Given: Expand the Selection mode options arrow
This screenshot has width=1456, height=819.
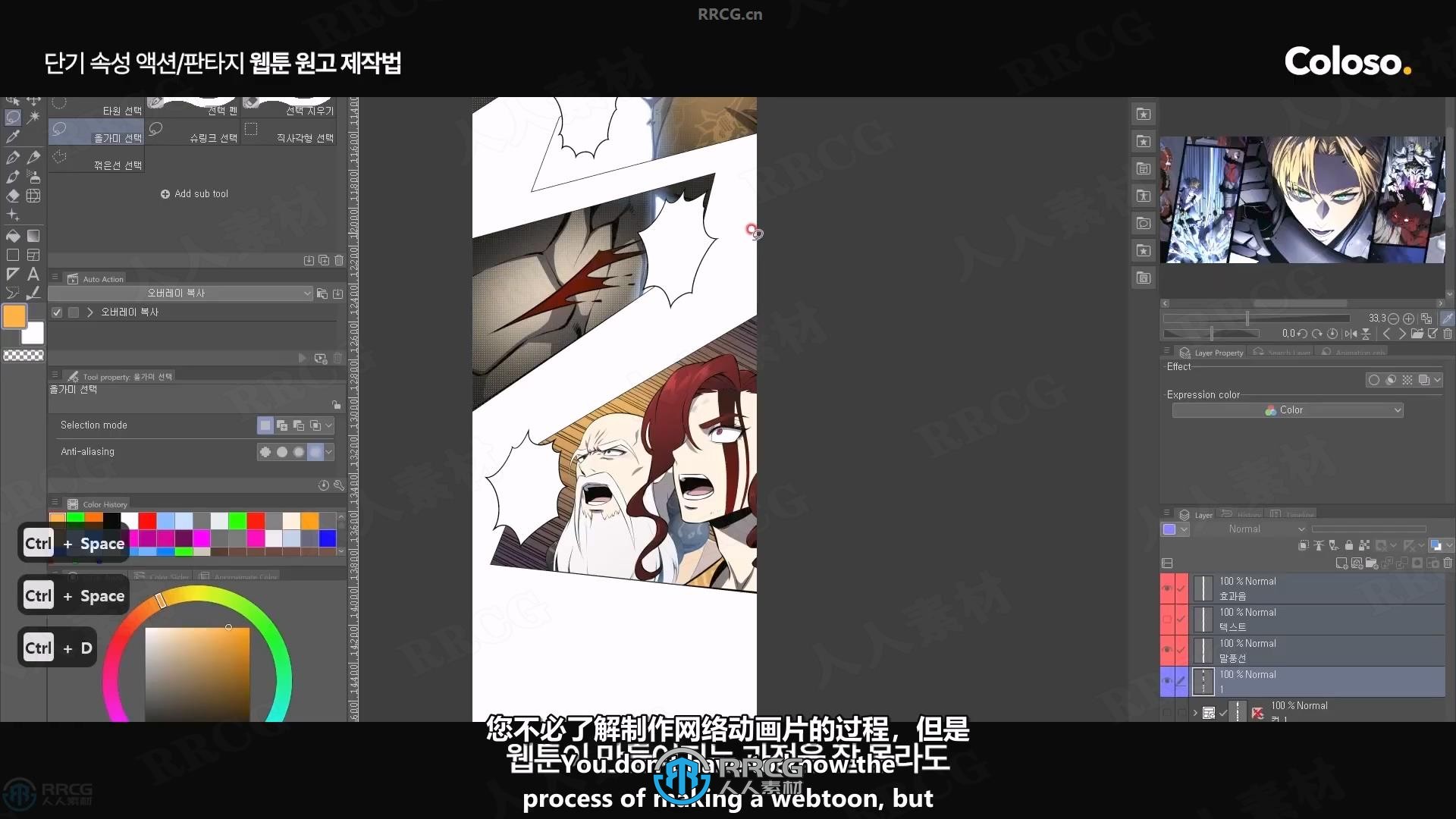Looking at the screenshot, I should point(329,425).
